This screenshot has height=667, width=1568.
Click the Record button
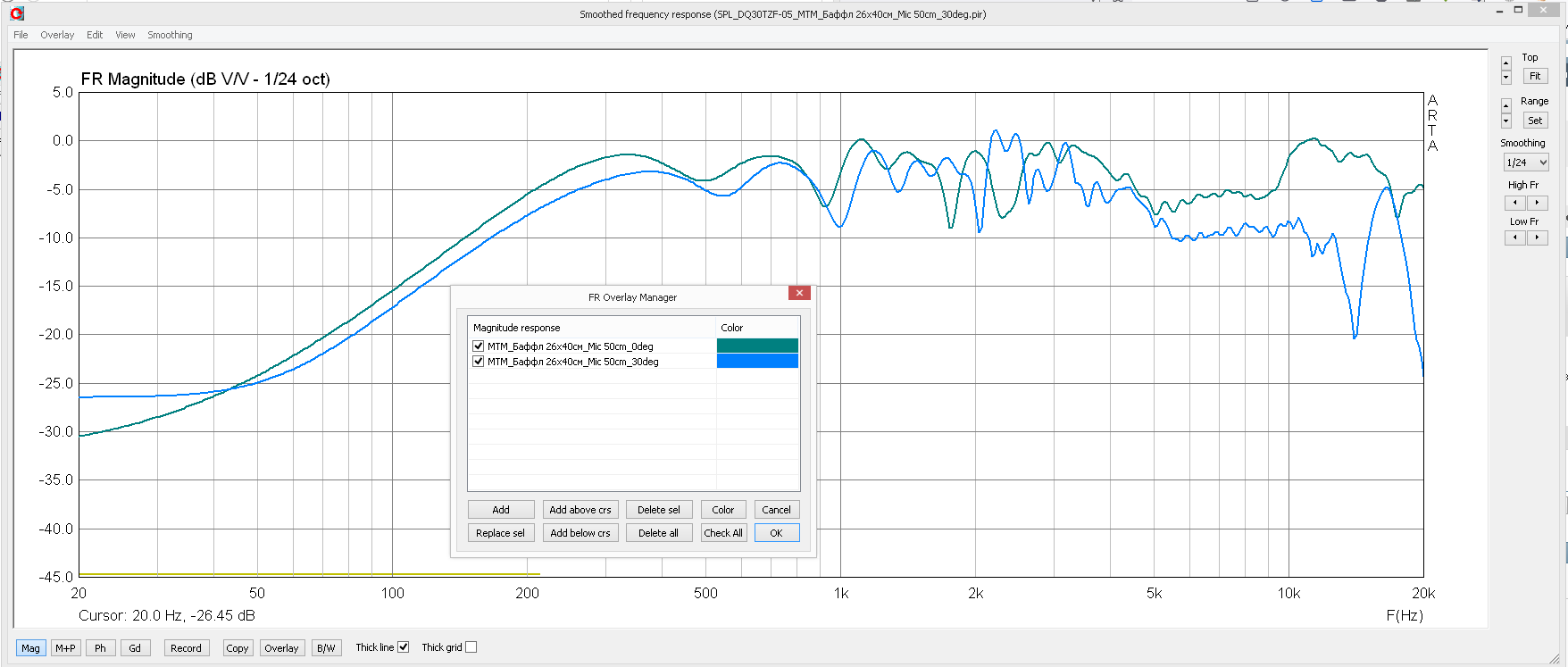186,648
